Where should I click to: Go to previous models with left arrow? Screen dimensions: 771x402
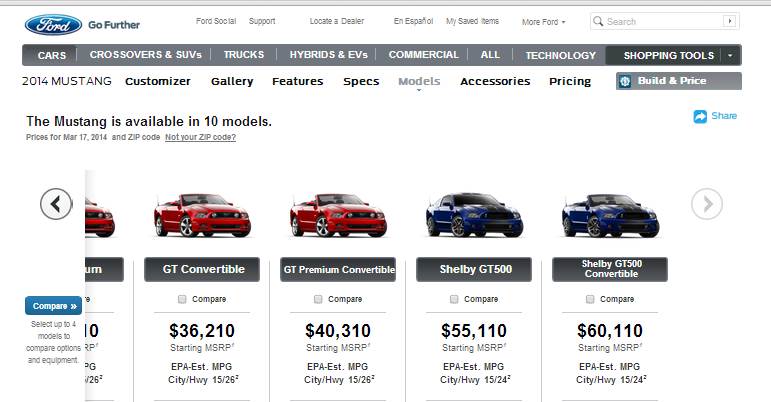pos(56,203)
